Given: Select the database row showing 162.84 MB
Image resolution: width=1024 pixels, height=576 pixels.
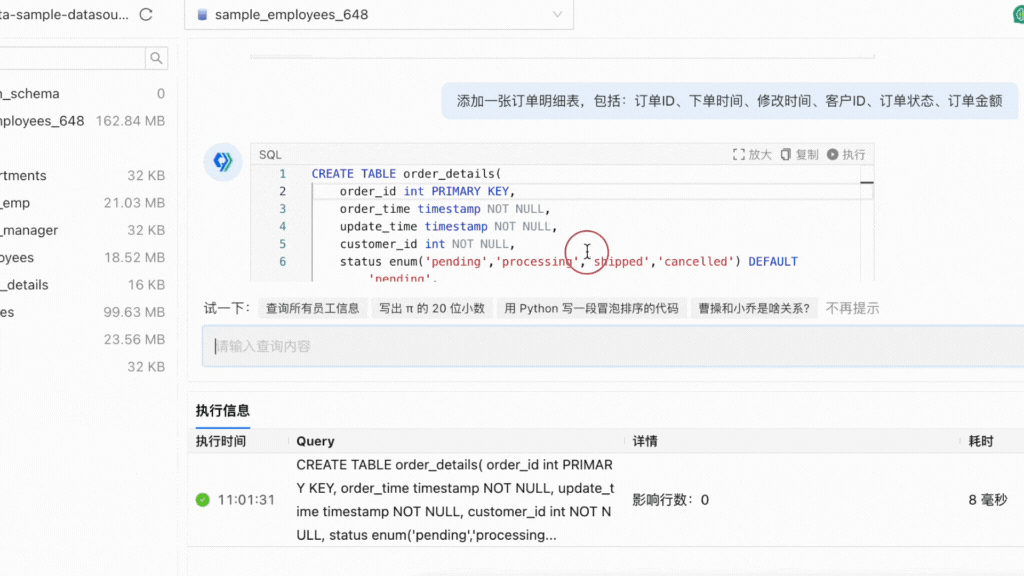Looking at the screenshot, I should tap(82, 121).
